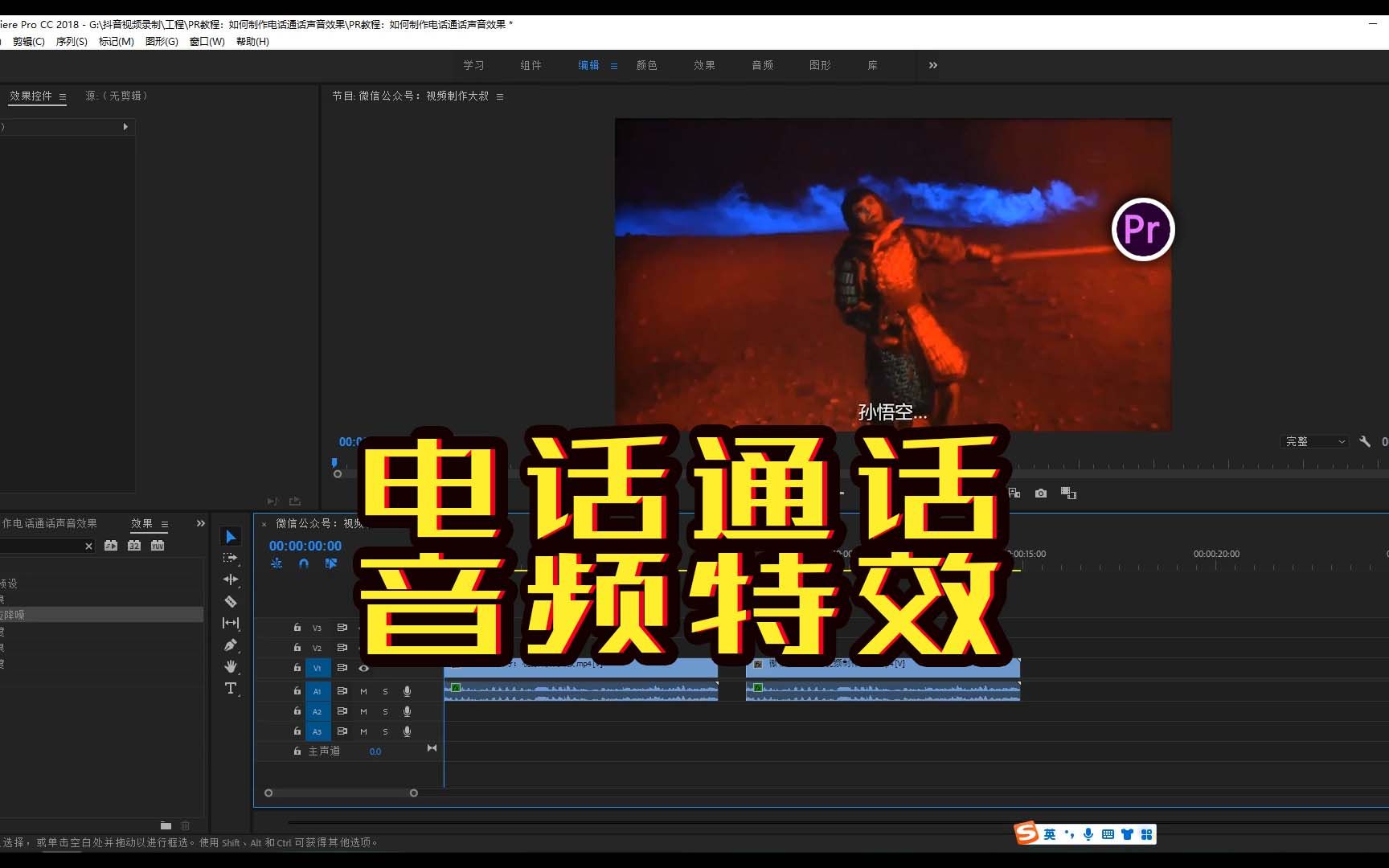This screenshot has width=1389, height=868.
Task: Toggle sync lock on track V3
Action: click(x=342, y=628)
